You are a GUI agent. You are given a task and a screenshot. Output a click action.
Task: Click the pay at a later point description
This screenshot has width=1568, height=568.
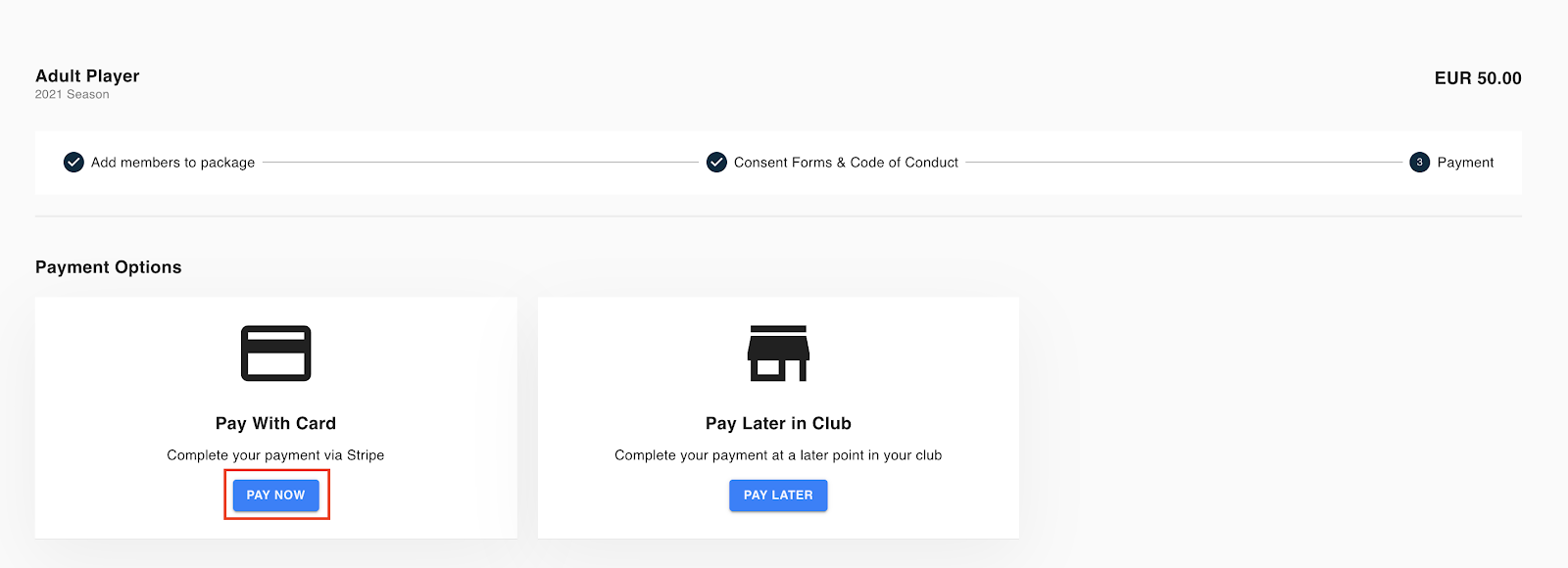point(778,455)
